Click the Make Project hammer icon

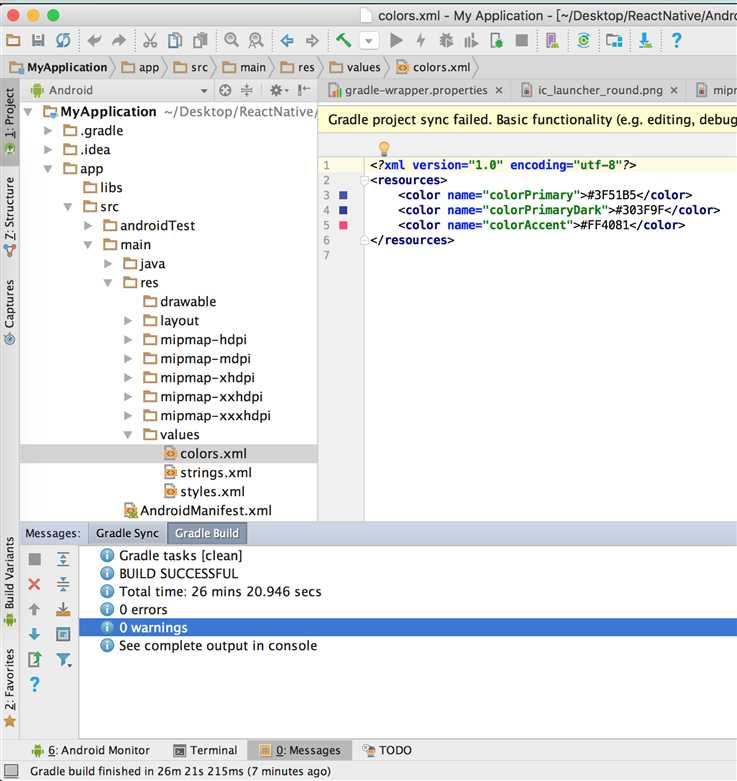click(x=343, y=40)
